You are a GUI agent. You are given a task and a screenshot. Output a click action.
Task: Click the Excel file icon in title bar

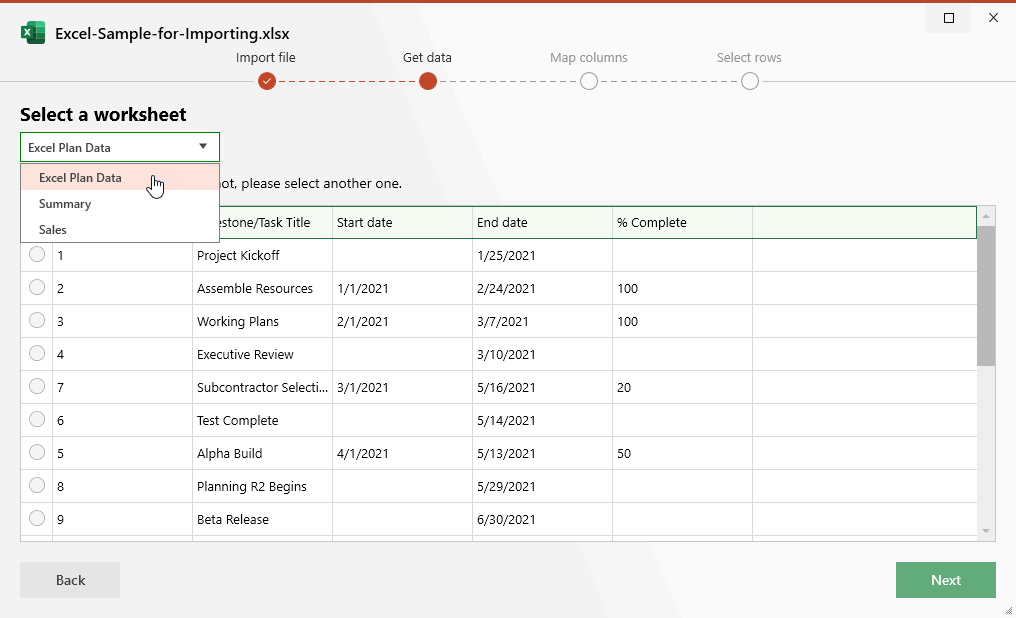coord(32,32)
